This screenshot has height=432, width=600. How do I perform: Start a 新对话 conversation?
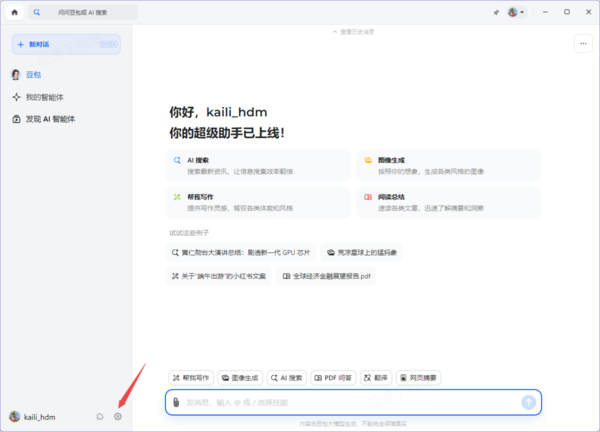(66, 44)
